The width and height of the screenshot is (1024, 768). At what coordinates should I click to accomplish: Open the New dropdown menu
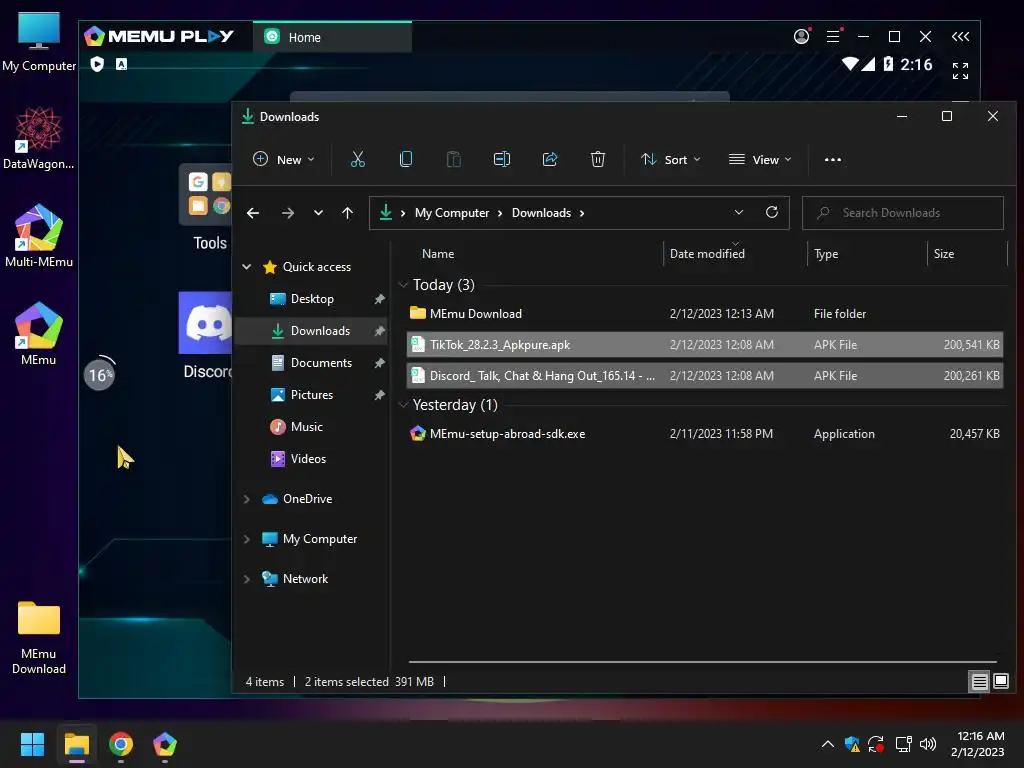click(x=284, y=159)
